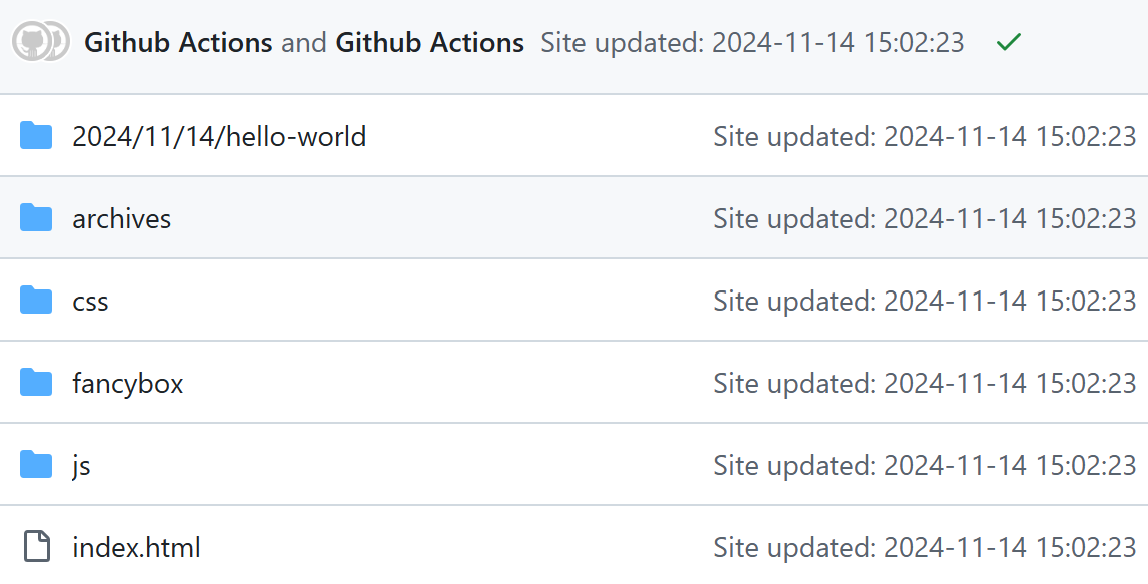The height and width of the screenshot is (584, 1148).
Task: Click the file icon beside index.html
Action: click(36, 547)
